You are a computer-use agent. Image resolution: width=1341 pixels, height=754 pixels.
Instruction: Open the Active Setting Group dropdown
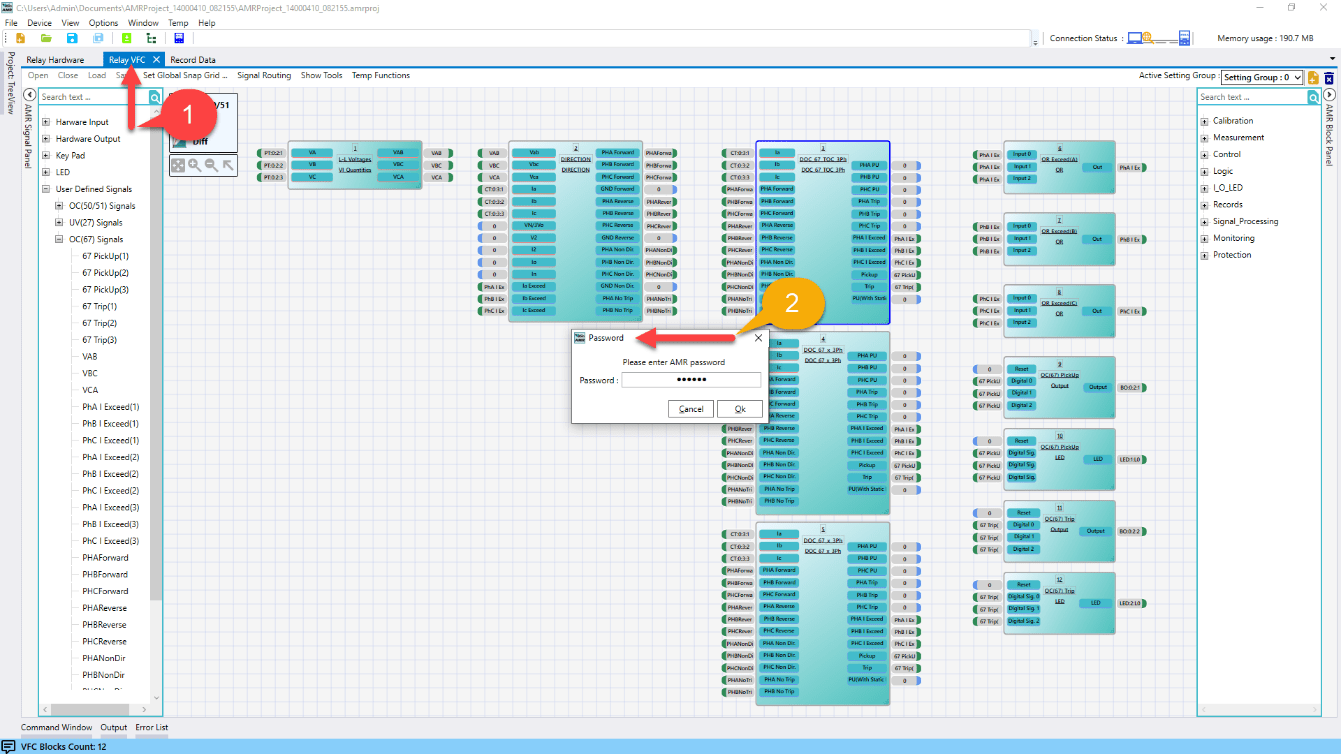(x=1262, y=77)
